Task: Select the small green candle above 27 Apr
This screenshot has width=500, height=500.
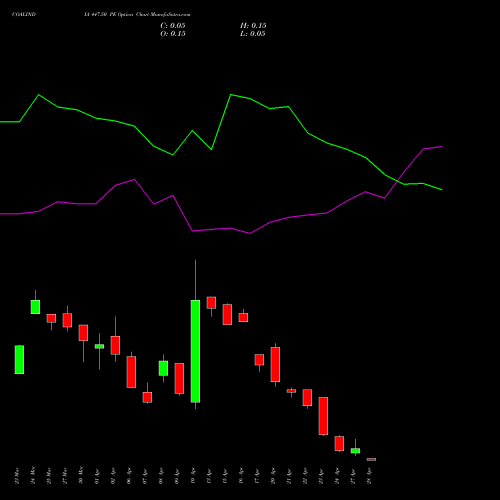Action: pos(355,451)
